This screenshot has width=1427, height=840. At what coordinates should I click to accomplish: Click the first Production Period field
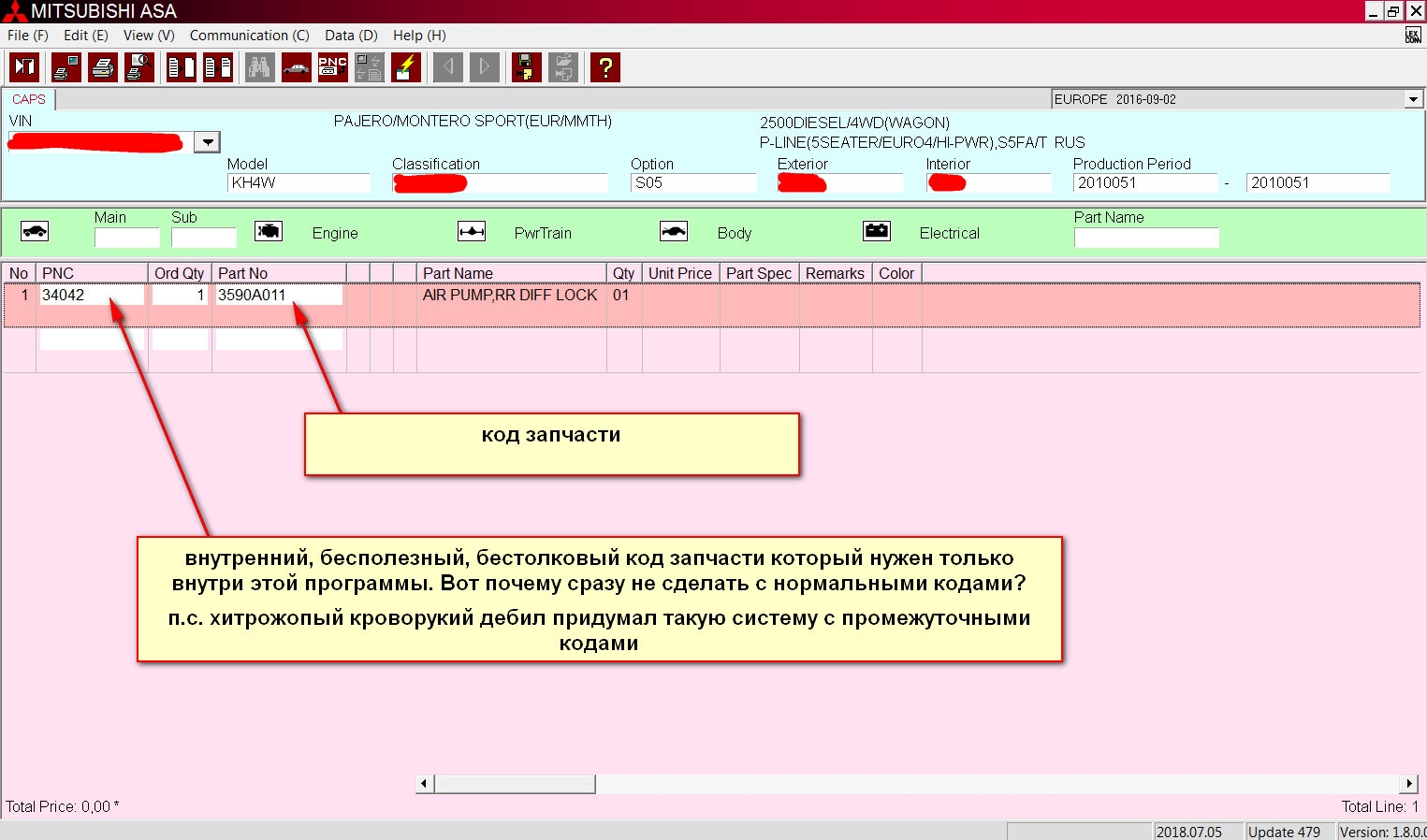[x=1146, y=183]
